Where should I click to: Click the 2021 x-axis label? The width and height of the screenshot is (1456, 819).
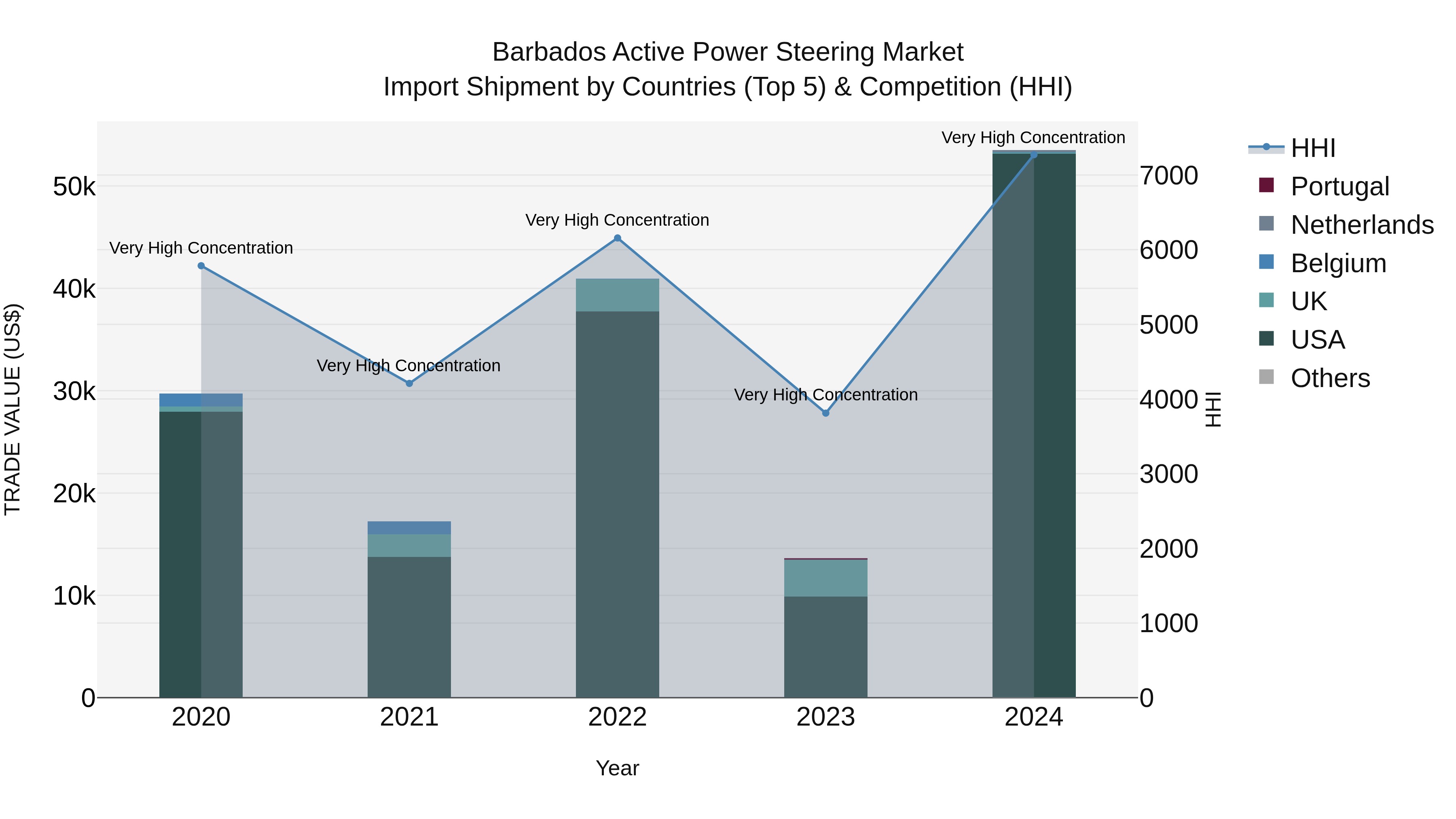click(x=409, y=717)
